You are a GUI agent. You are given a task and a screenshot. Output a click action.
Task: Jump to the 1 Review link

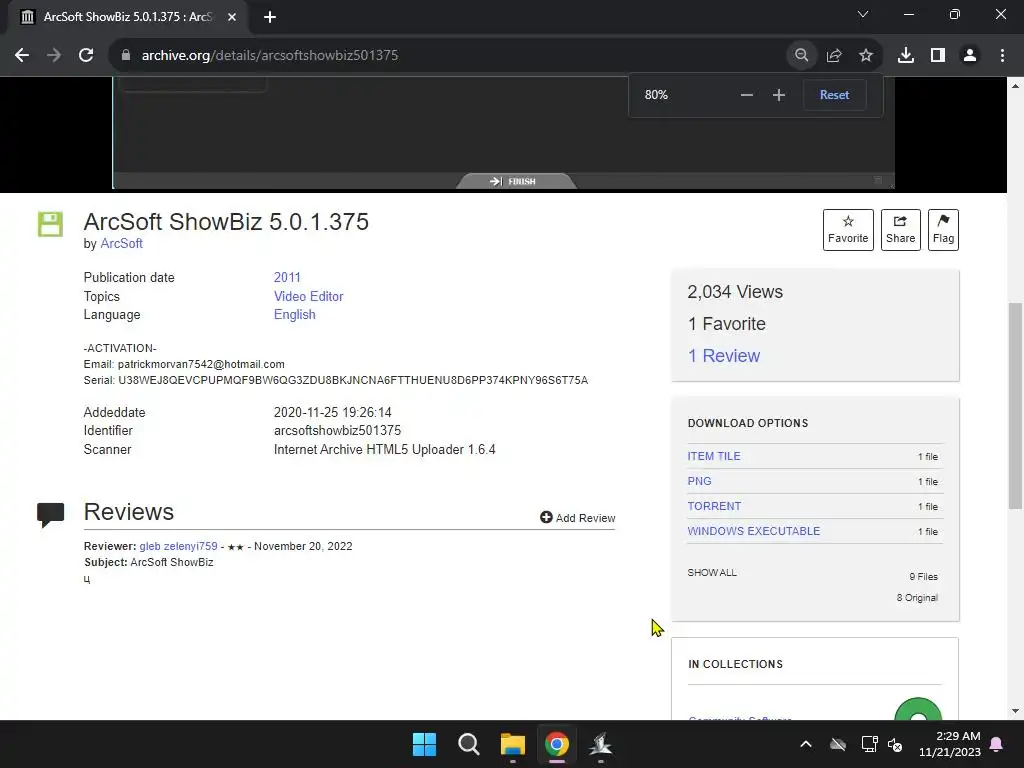tap(724, 356)
